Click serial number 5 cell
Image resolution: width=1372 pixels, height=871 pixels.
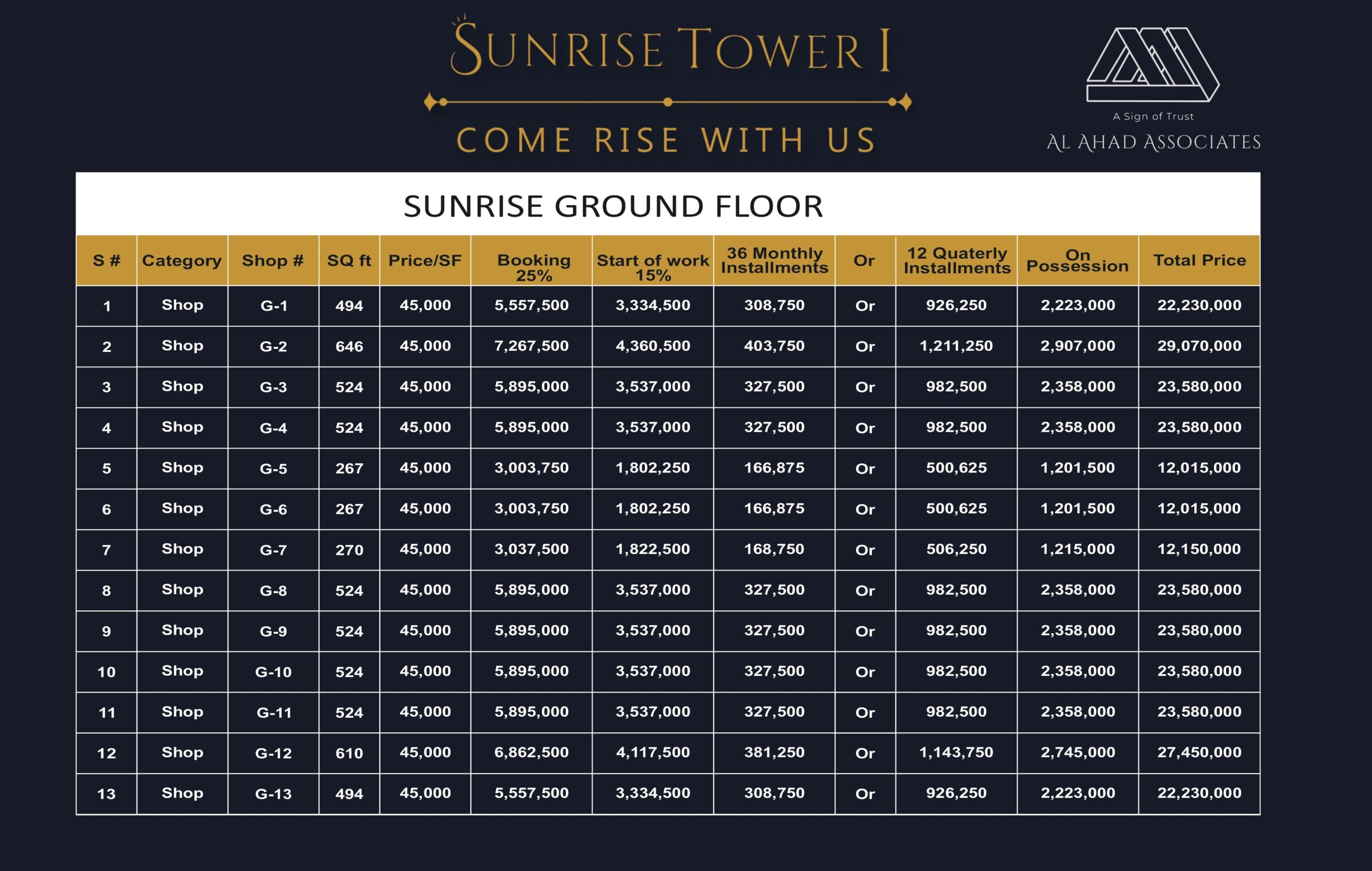pyautogui.click(x=107, y=469)
